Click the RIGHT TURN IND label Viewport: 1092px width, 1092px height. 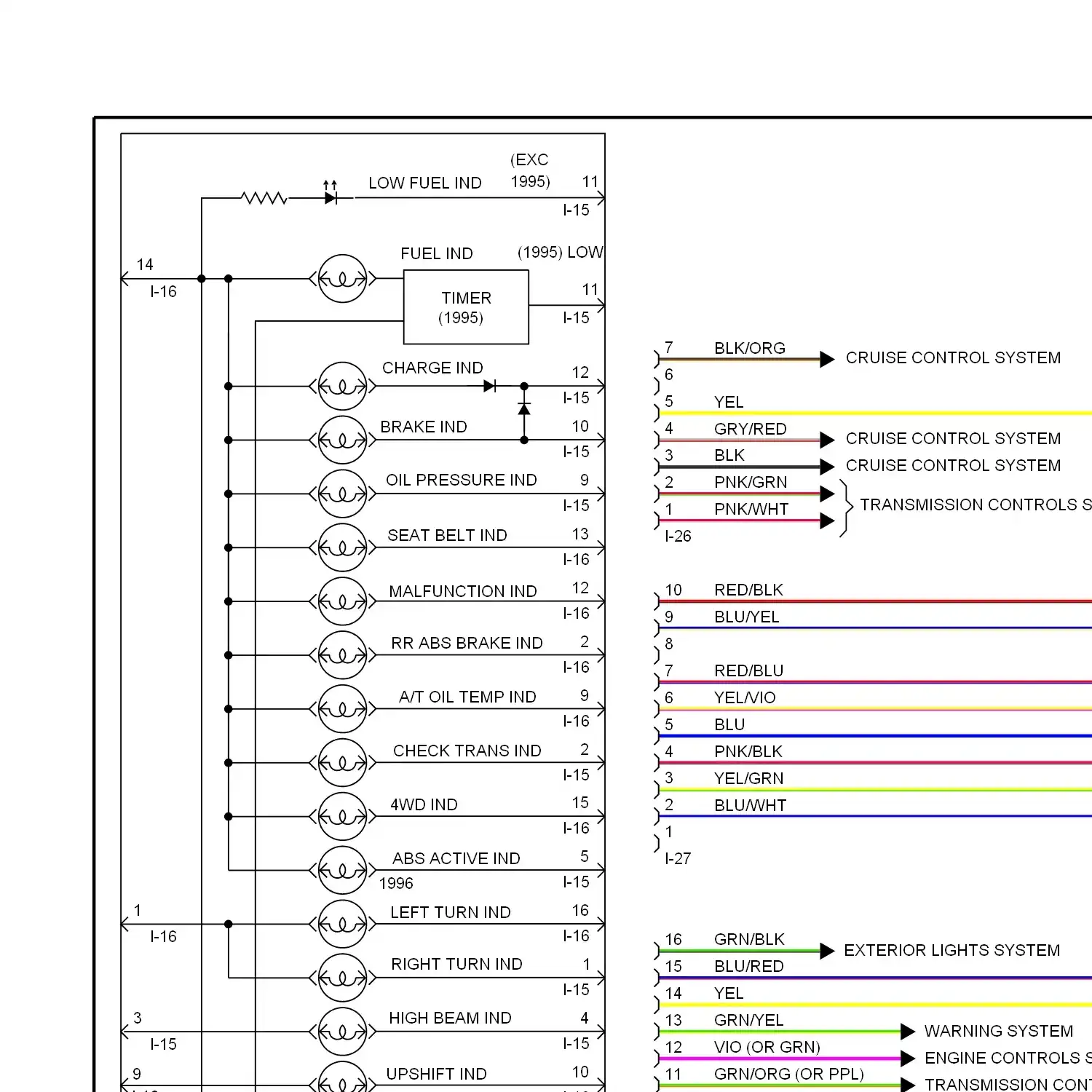[456, 964]
